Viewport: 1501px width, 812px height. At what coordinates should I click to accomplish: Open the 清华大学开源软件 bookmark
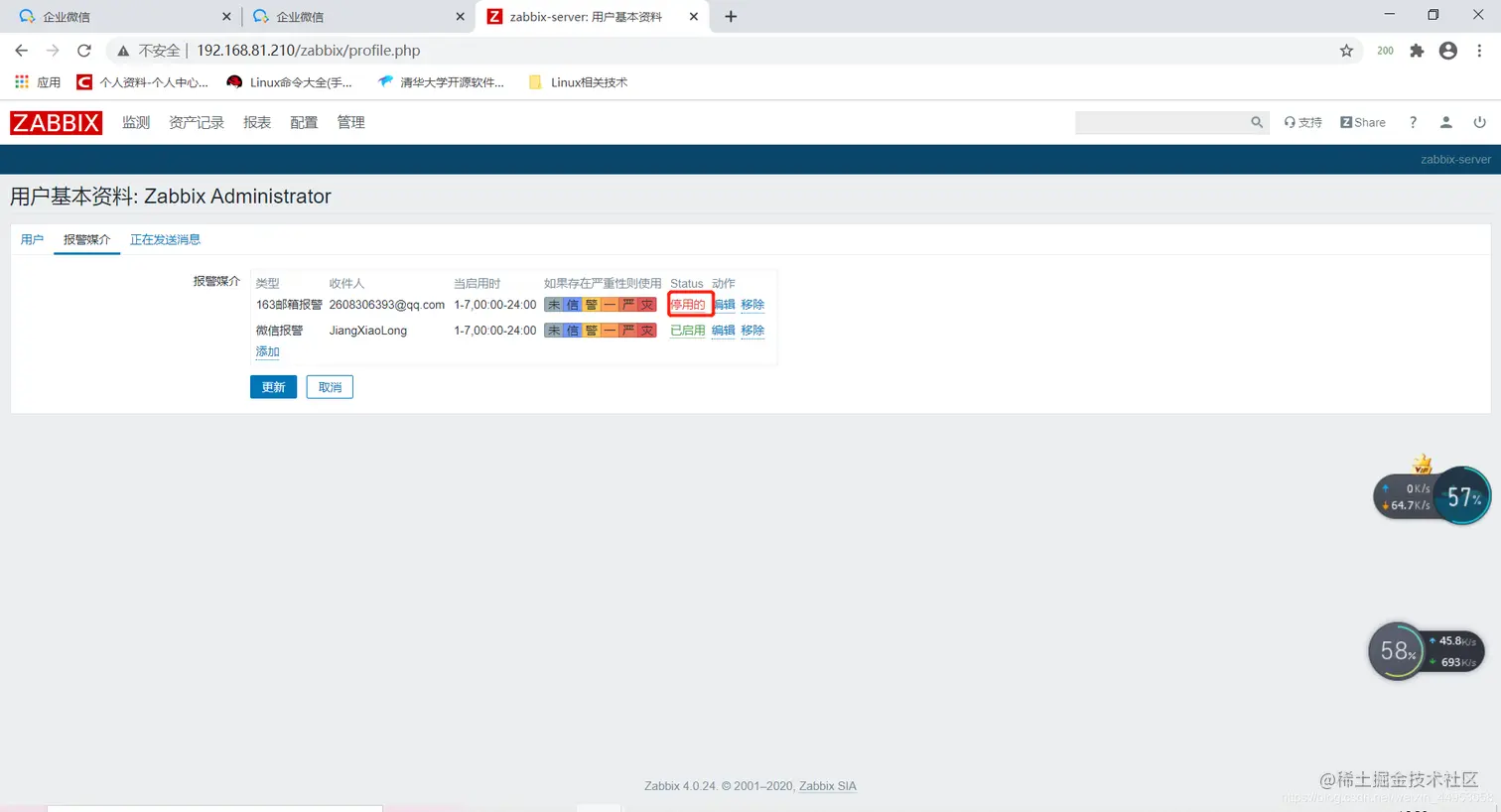[442, 82]
